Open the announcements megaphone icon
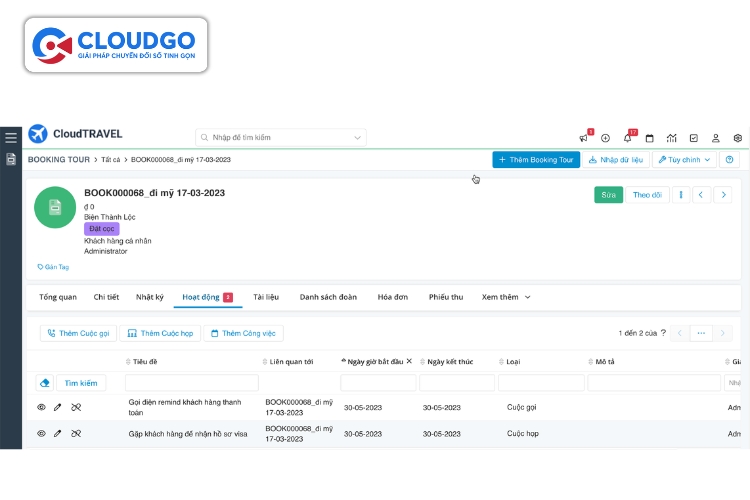750x500 pixels. [584, 138]
